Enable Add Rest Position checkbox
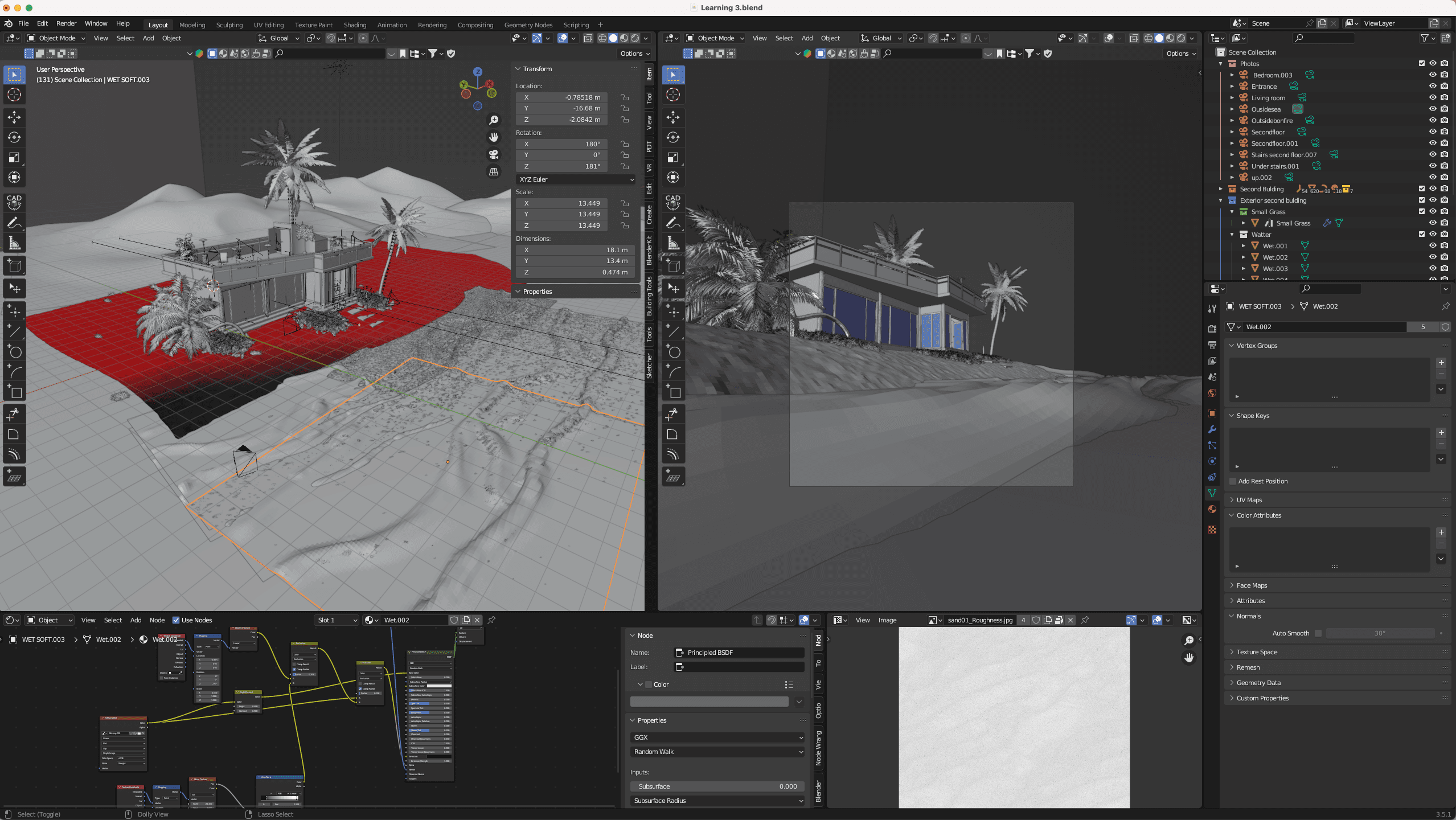Screen dimensions: 1456x820 pyautogui.click(x=1233, y=481)
